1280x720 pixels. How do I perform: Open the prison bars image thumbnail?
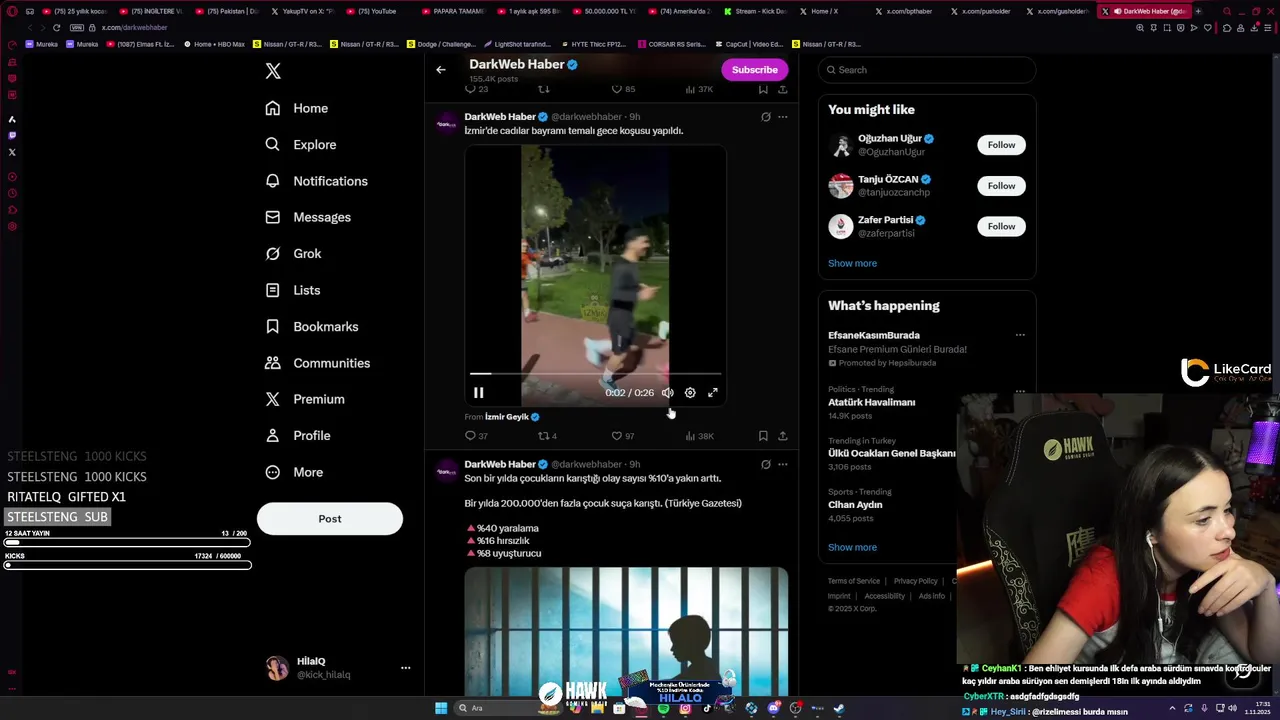tap(626, 631)
